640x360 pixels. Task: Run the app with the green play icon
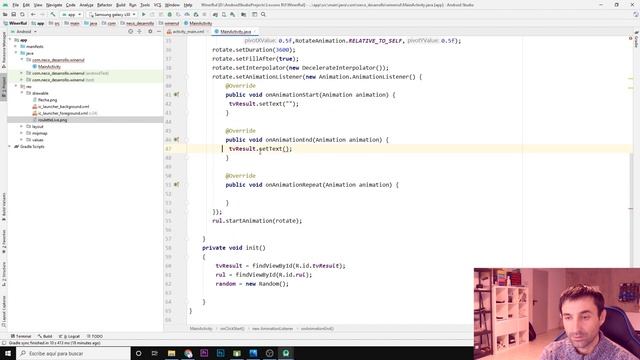click(x=144, y=14)
